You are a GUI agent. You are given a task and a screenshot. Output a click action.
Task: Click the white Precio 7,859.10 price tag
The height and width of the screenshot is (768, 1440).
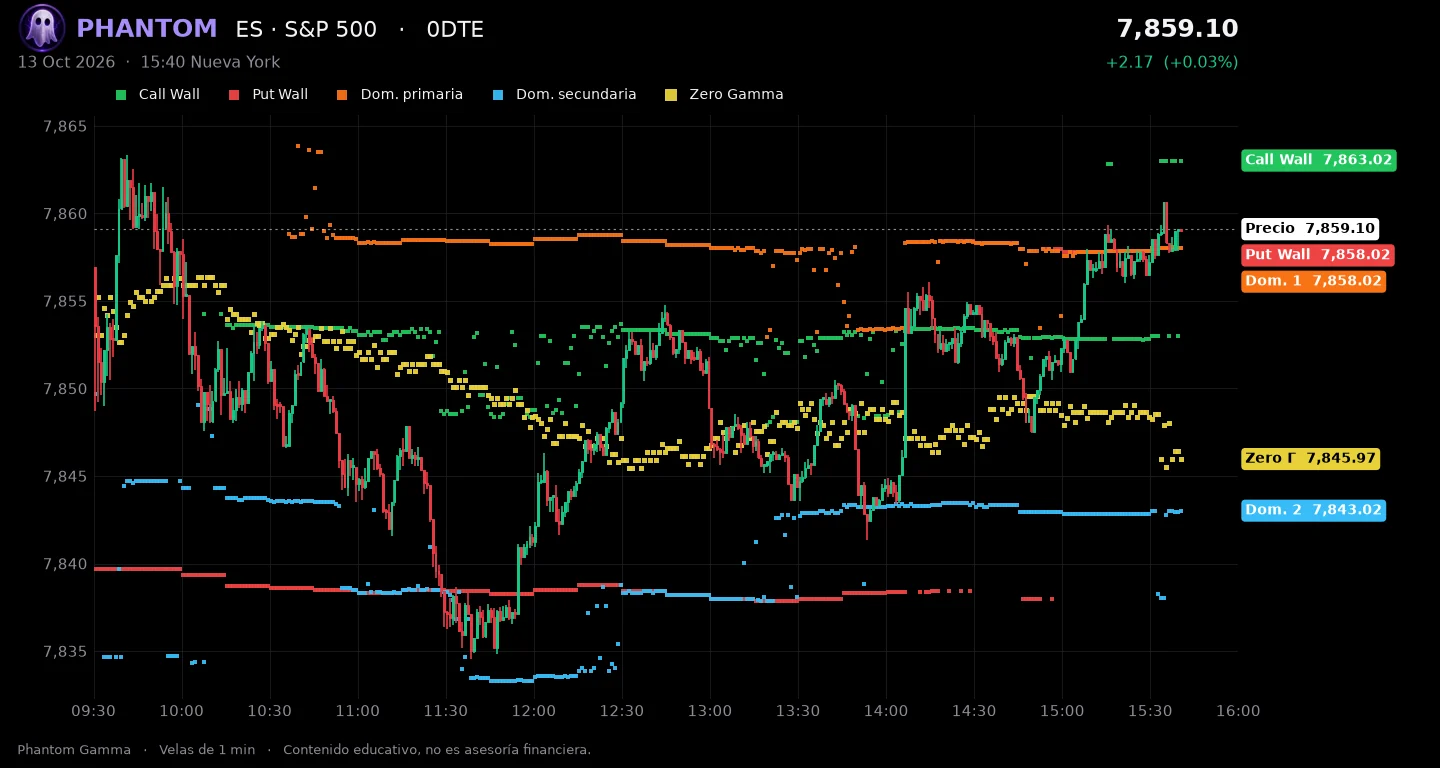tap(1310, 229)
